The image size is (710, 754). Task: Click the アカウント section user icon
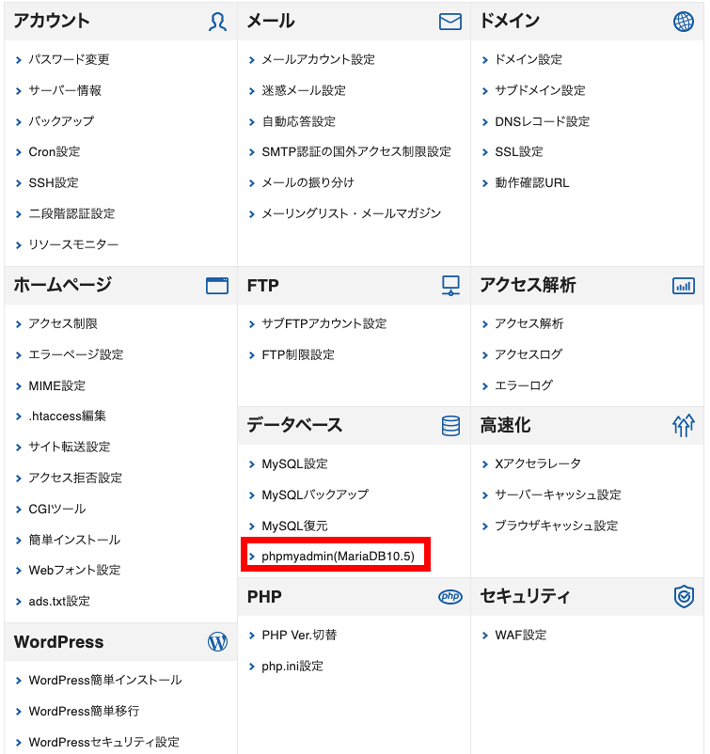[x=217, y=22]
